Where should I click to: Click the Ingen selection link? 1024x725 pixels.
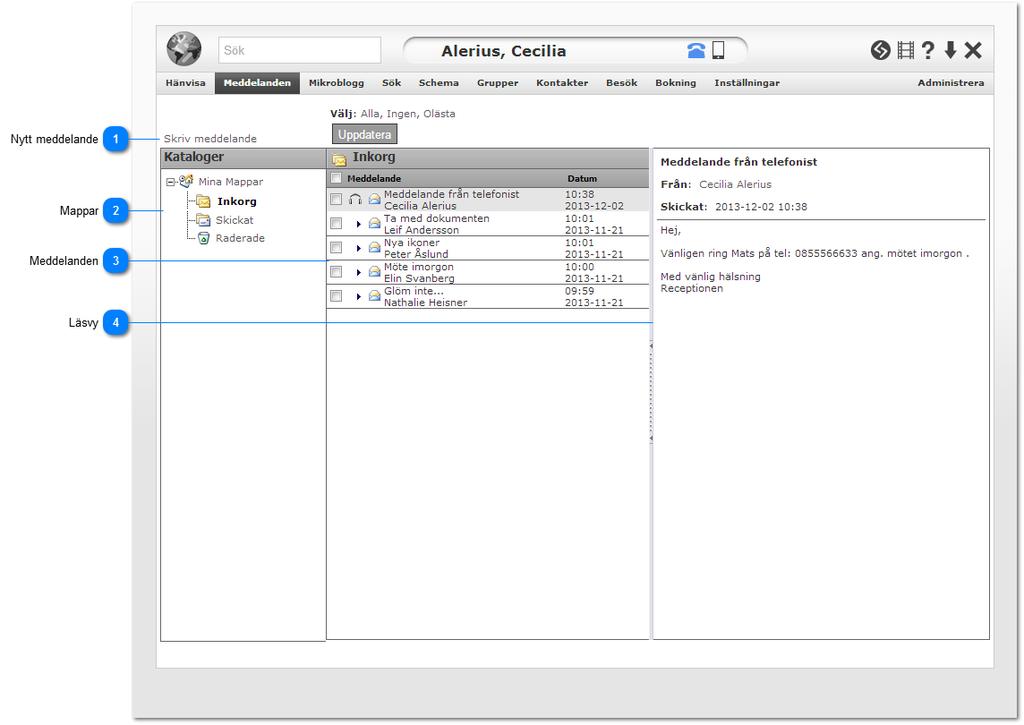click(x=402, y=114)
